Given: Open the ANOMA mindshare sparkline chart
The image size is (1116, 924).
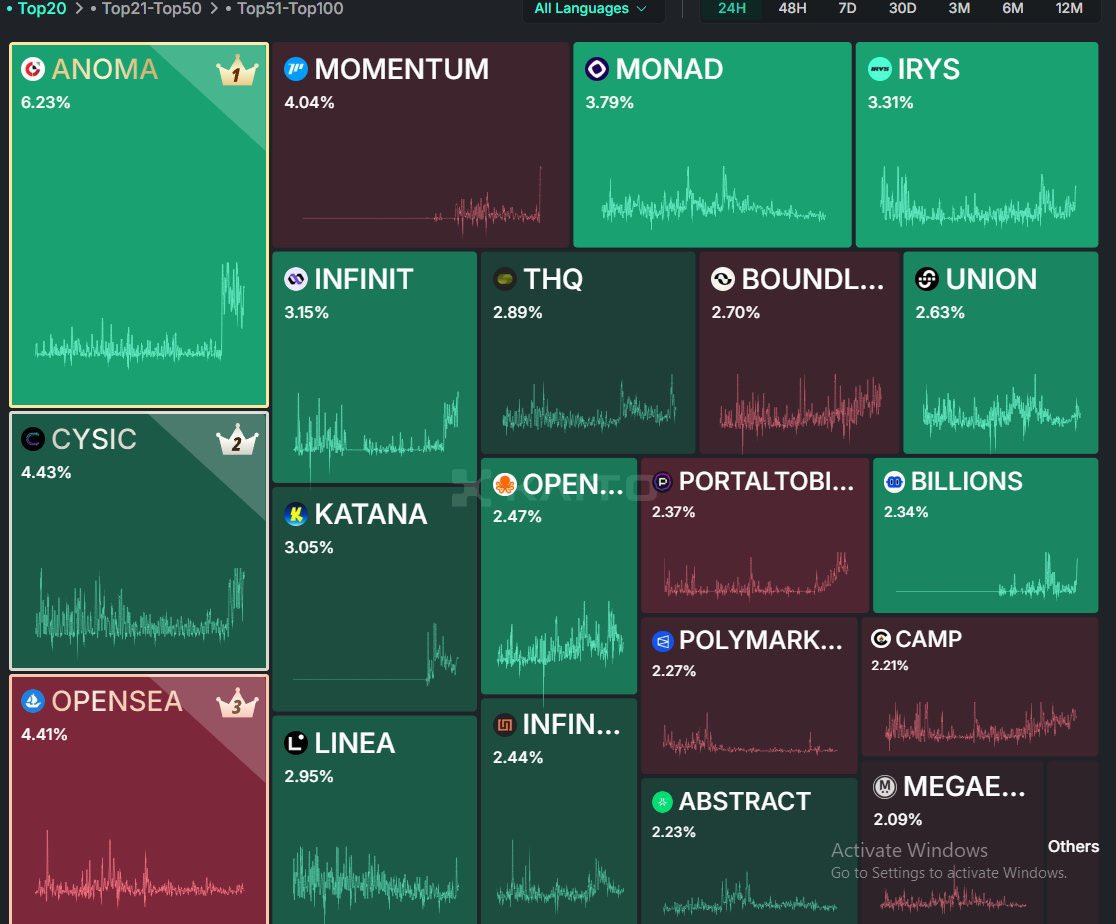Looking at the screenshot, I should point(140,315).
